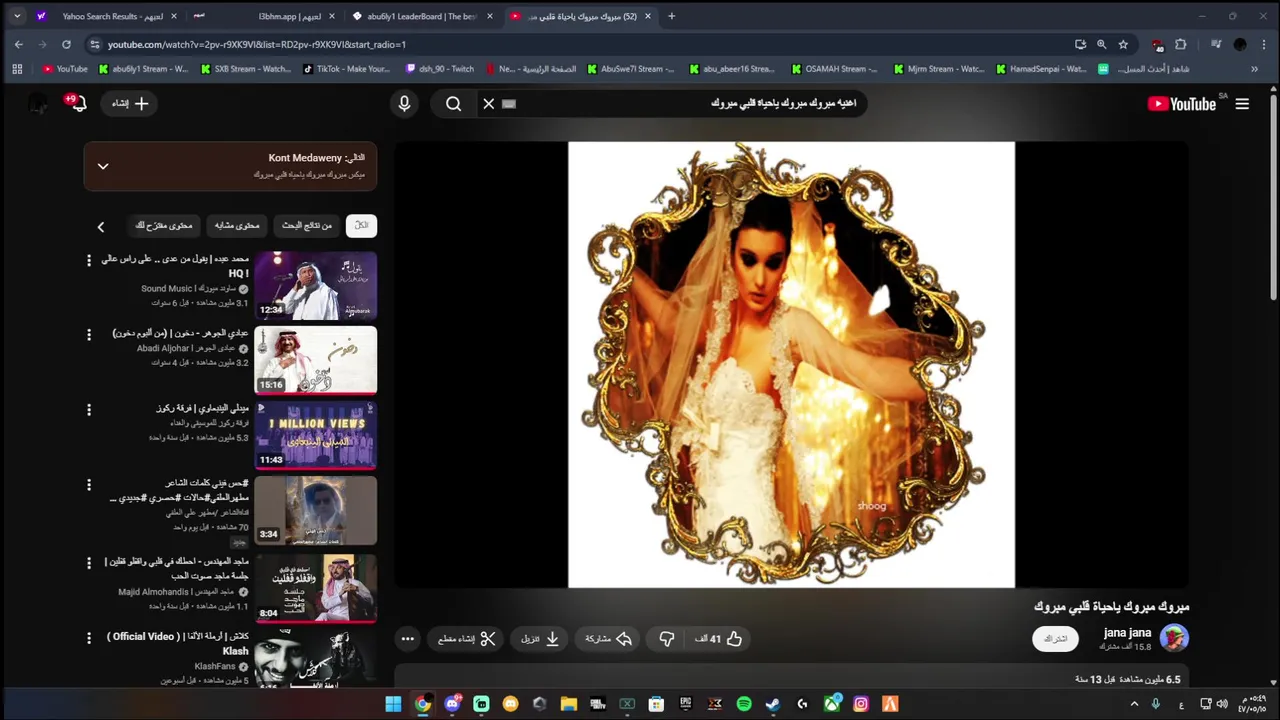Viewport: 1280px width, 720px height.
Task: Show more bookmarks with chevron
Action: click(1254, 69)
